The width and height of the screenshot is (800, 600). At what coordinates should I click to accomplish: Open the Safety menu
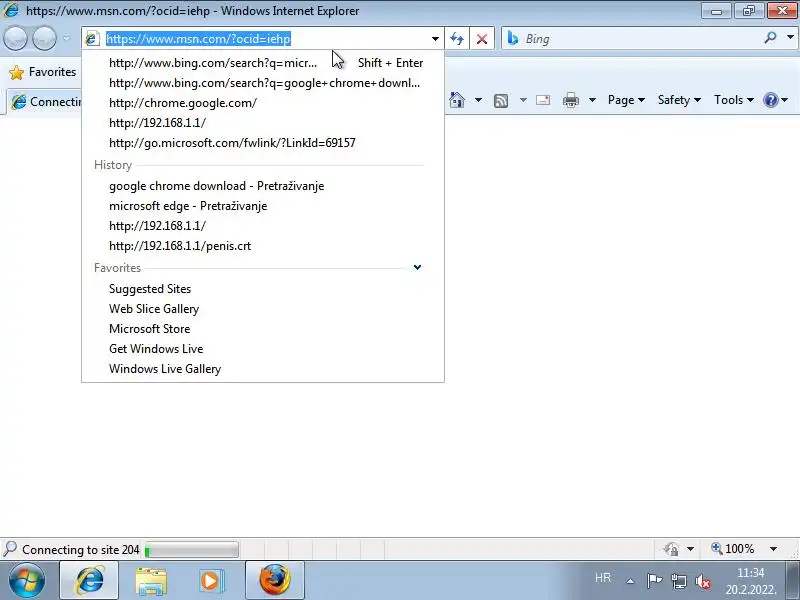[679, 100]
